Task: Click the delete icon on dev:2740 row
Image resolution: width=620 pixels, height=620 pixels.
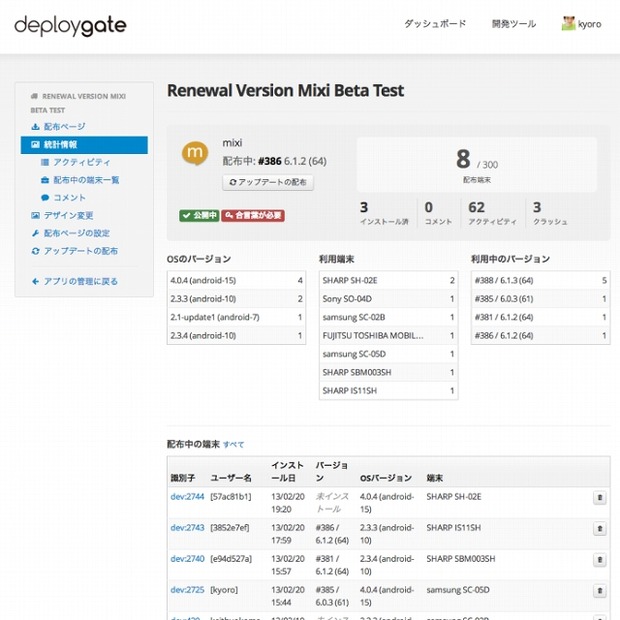Action: (599, 560)
